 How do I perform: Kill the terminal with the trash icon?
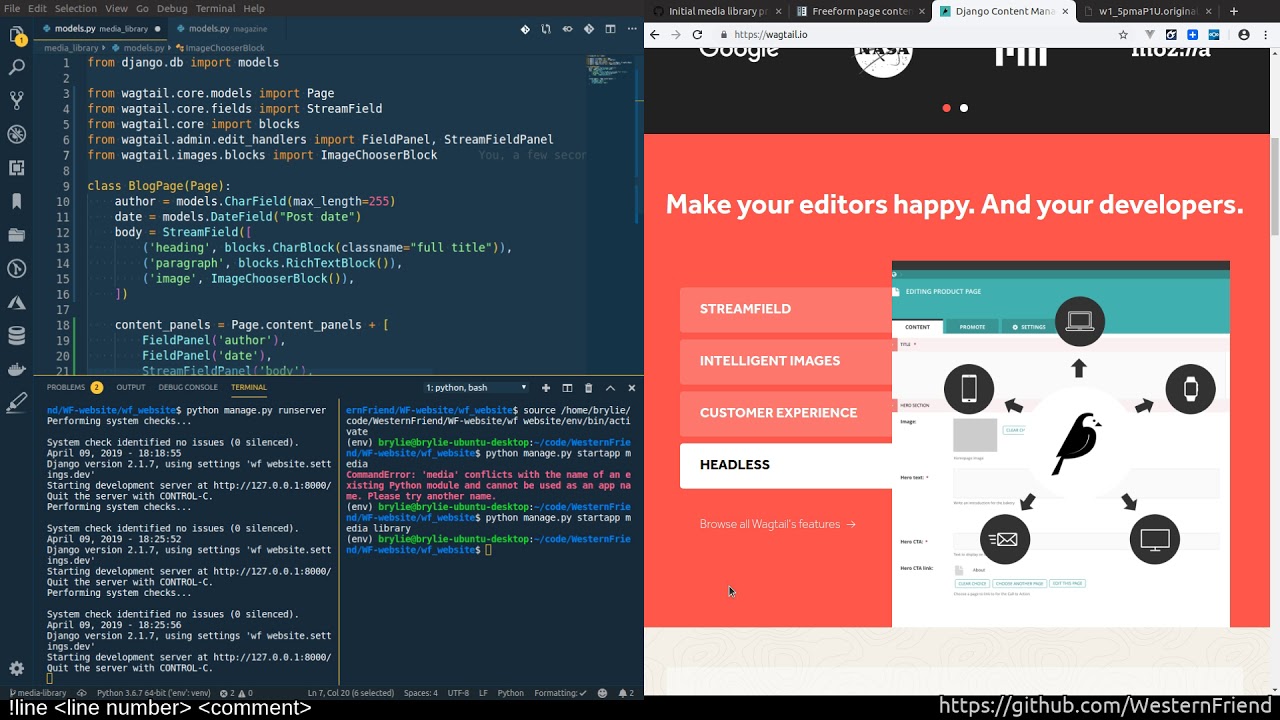click(588, 387)
